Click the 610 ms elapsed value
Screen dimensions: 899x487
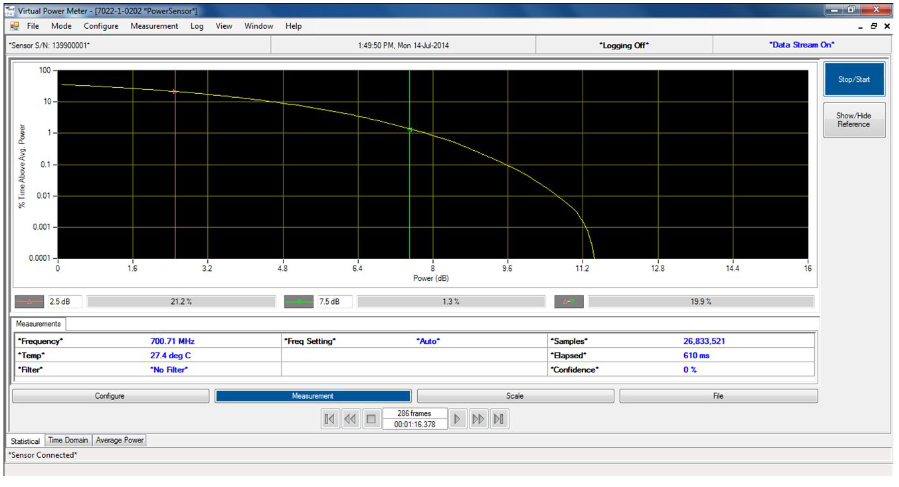pos(696,355)
